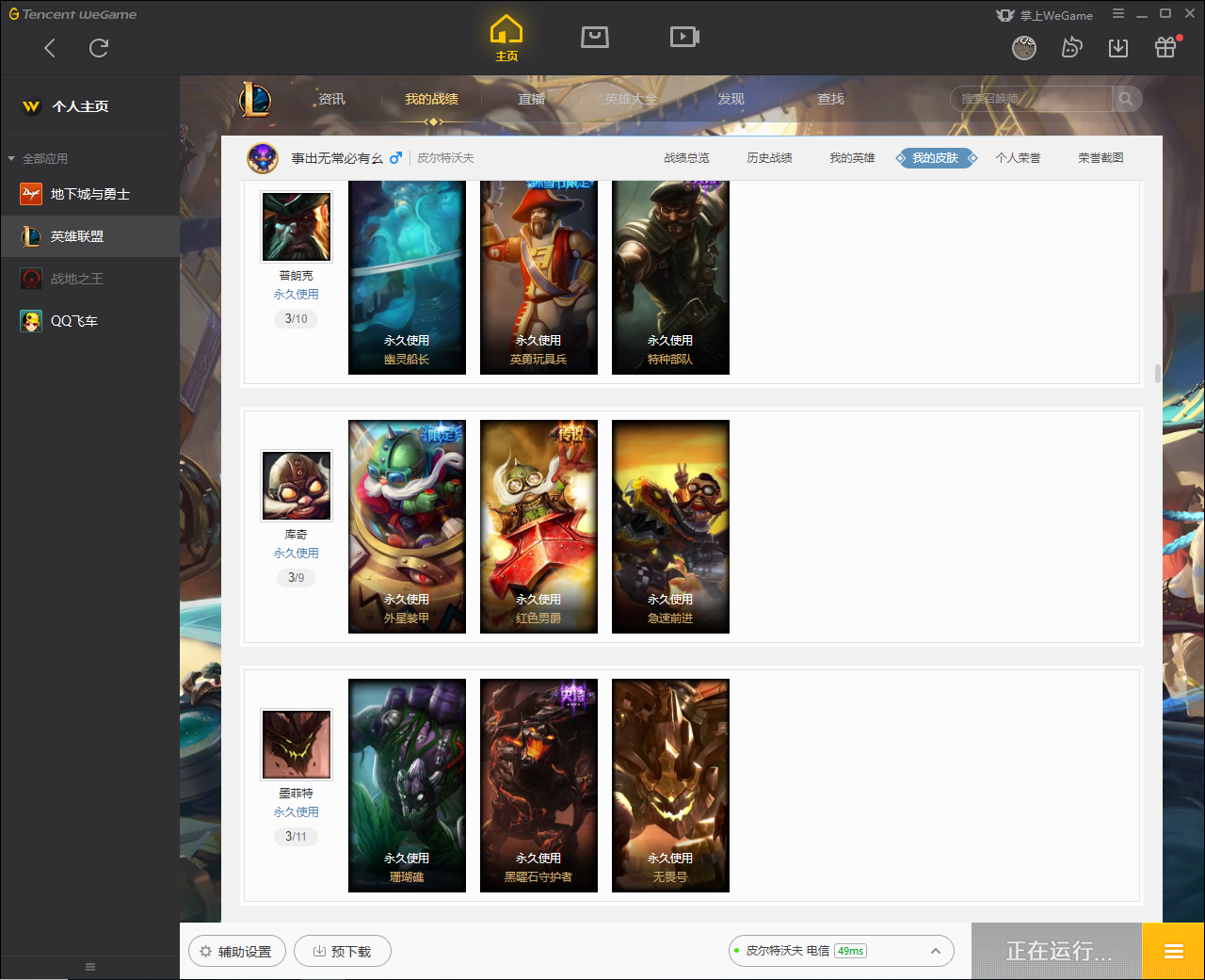The image size is (1205, 980).
Task: Switch to the 我的英雄 sub-tab
Action: point(852,158)
